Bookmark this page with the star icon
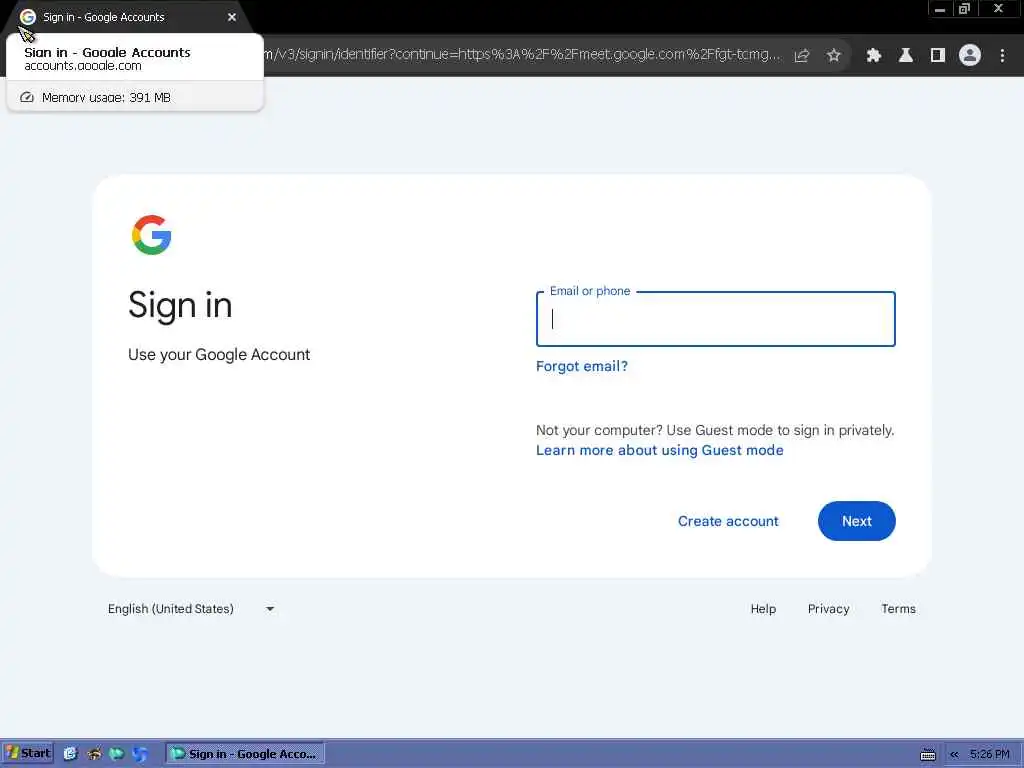Image resolution: width=1024 pixels, height=768 pixels. pos(833,56)
